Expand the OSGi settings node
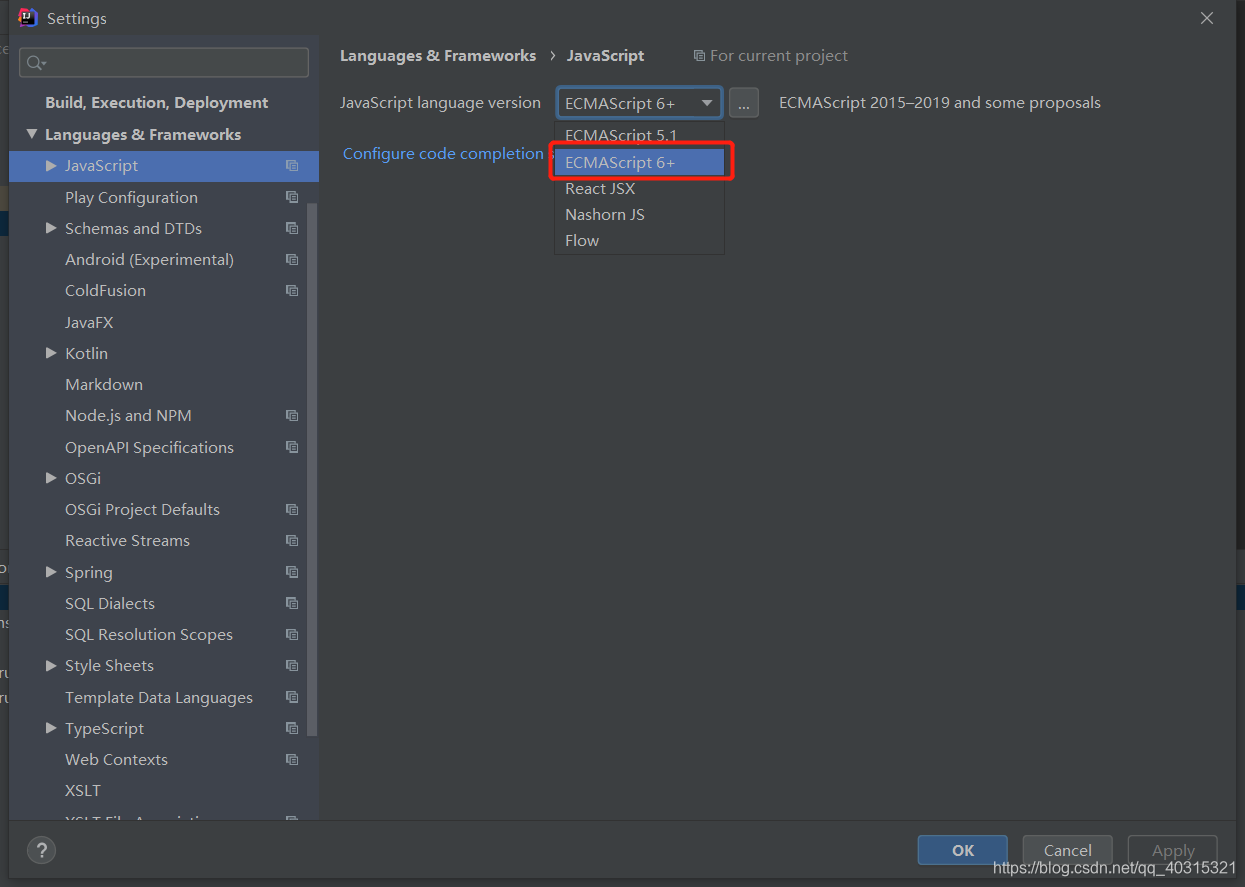This screenshot has width=1245, height=887. 51,478
